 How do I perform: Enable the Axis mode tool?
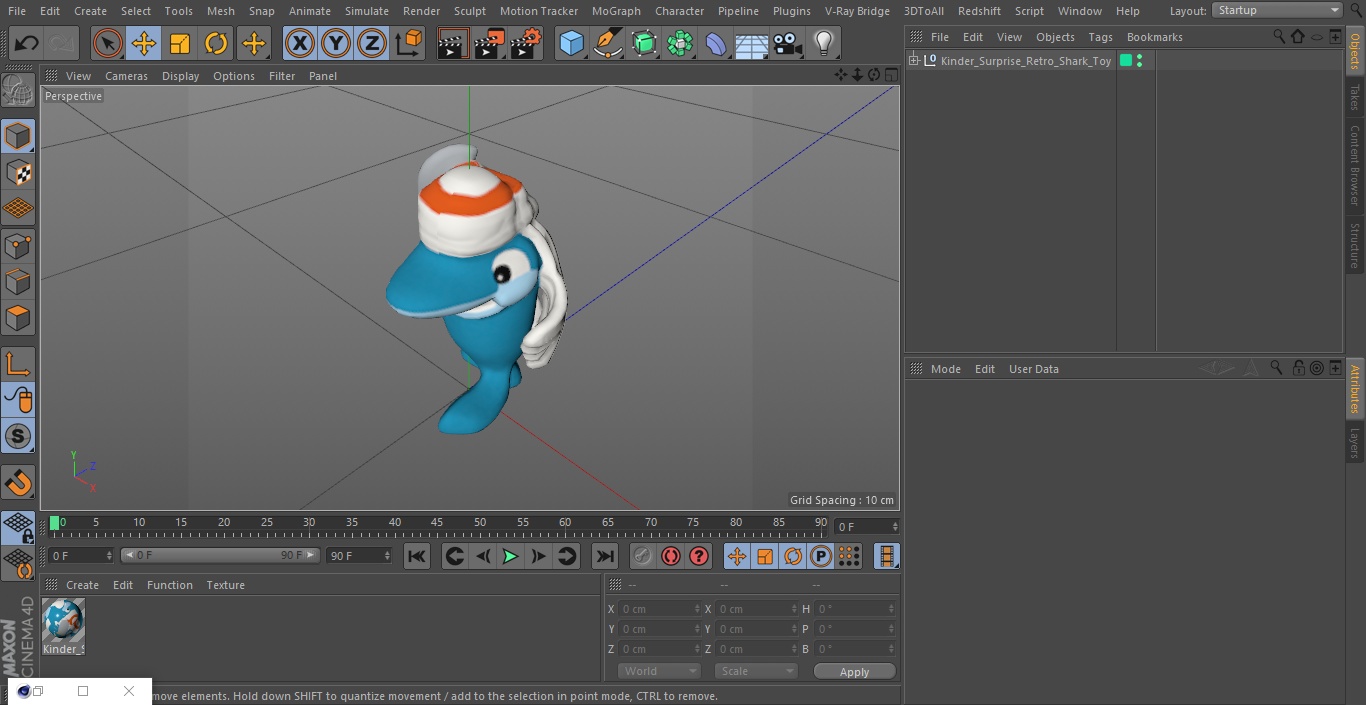[x=18, y=364]
